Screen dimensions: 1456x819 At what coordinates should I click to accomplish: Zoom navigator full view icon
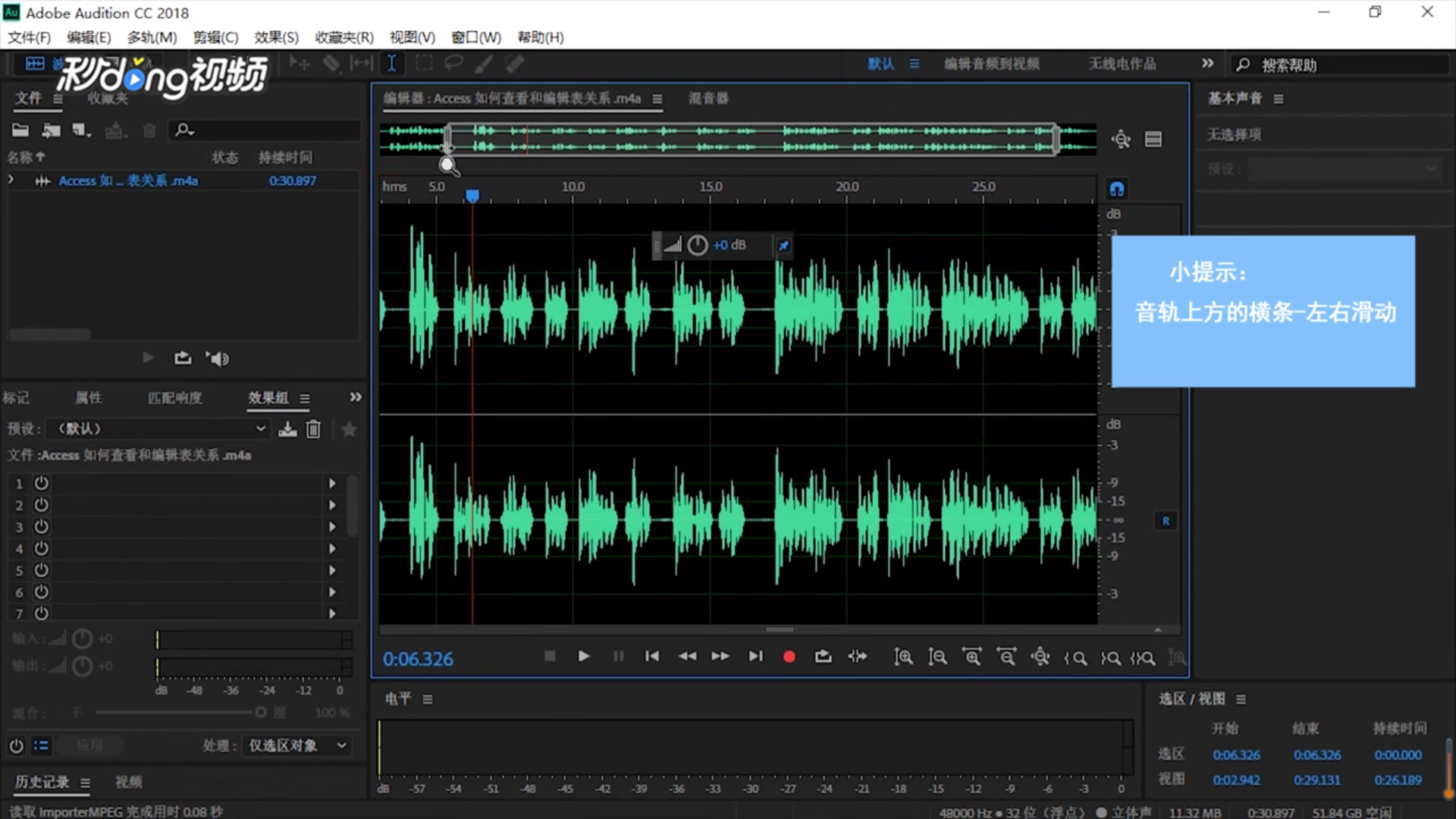click(x=1121, y=140)
